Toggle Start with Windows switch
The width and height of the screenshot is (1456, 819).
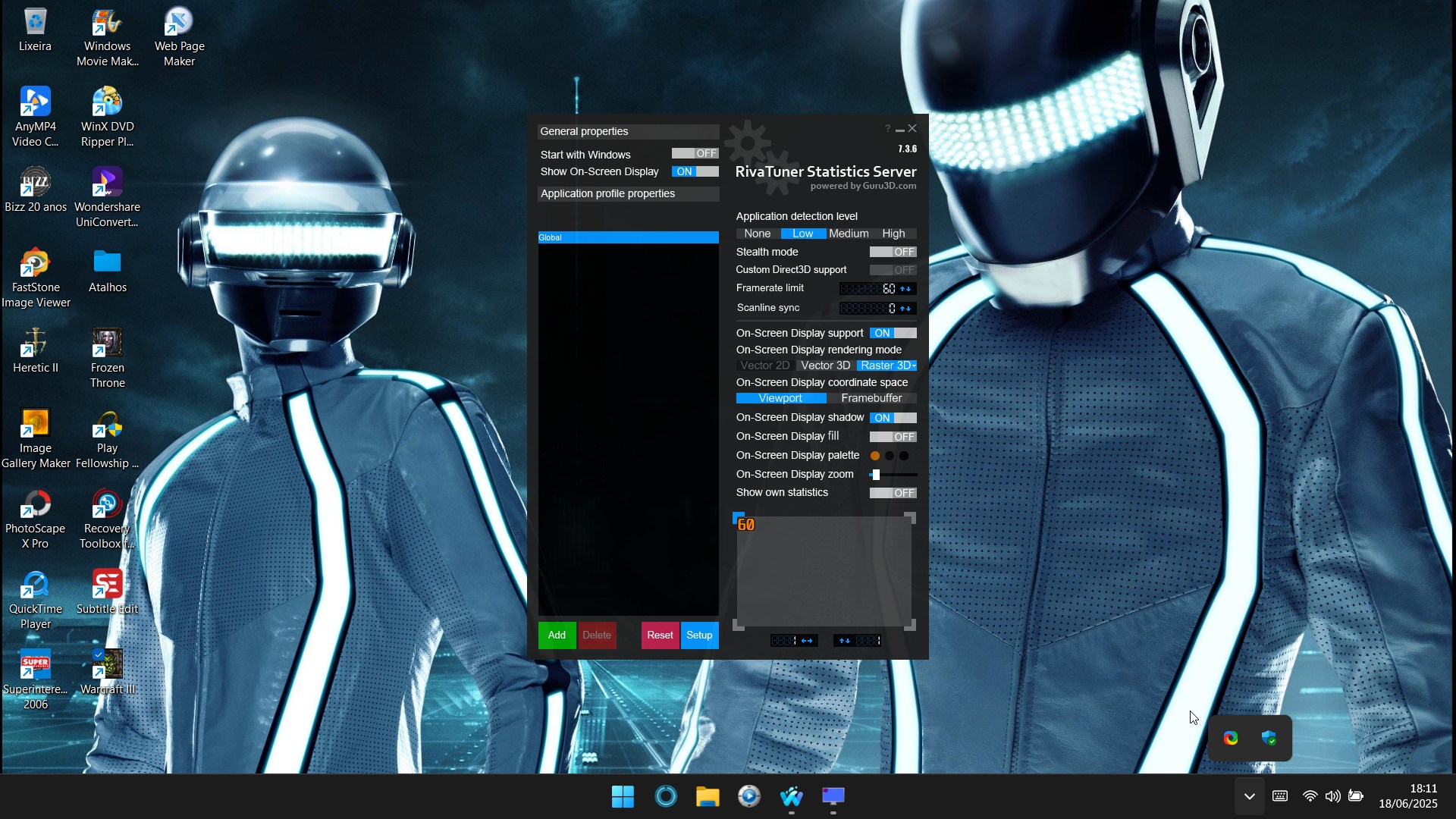pyautogui.click(x=695, y=153)
